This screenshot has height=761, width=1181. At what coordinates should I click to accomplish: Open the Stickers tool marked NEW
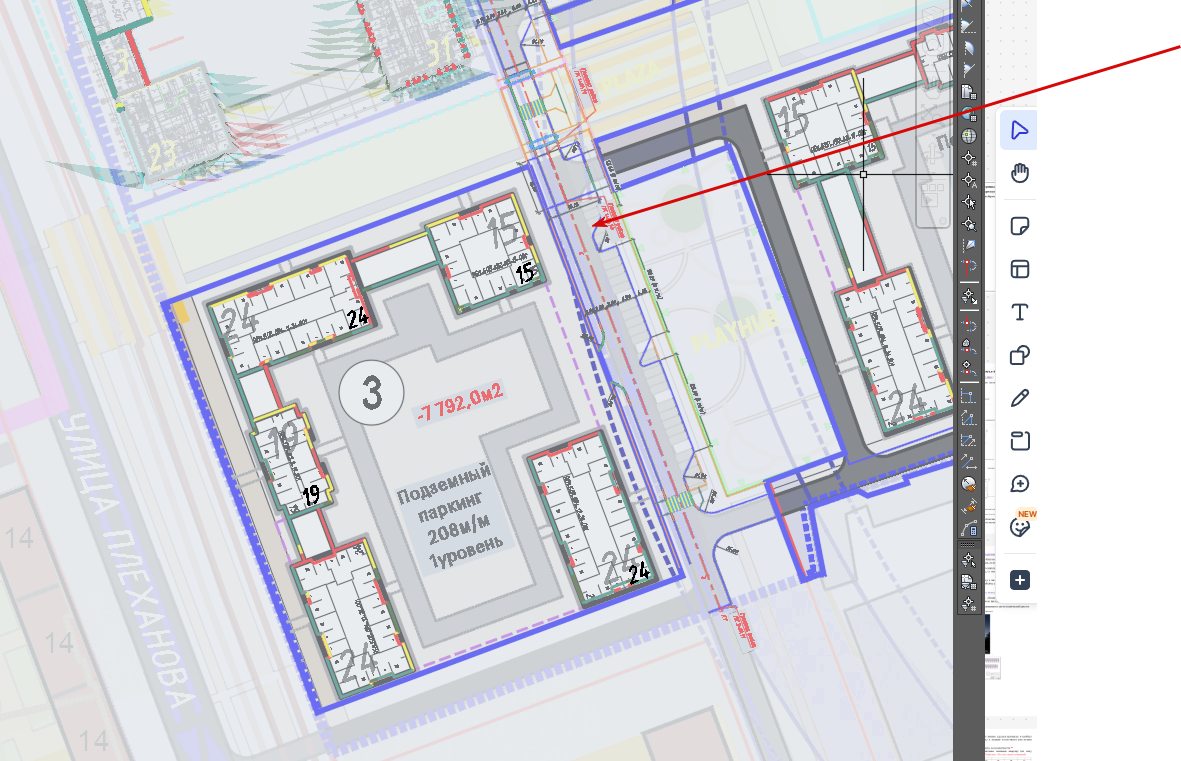[x=1019, y=527]
